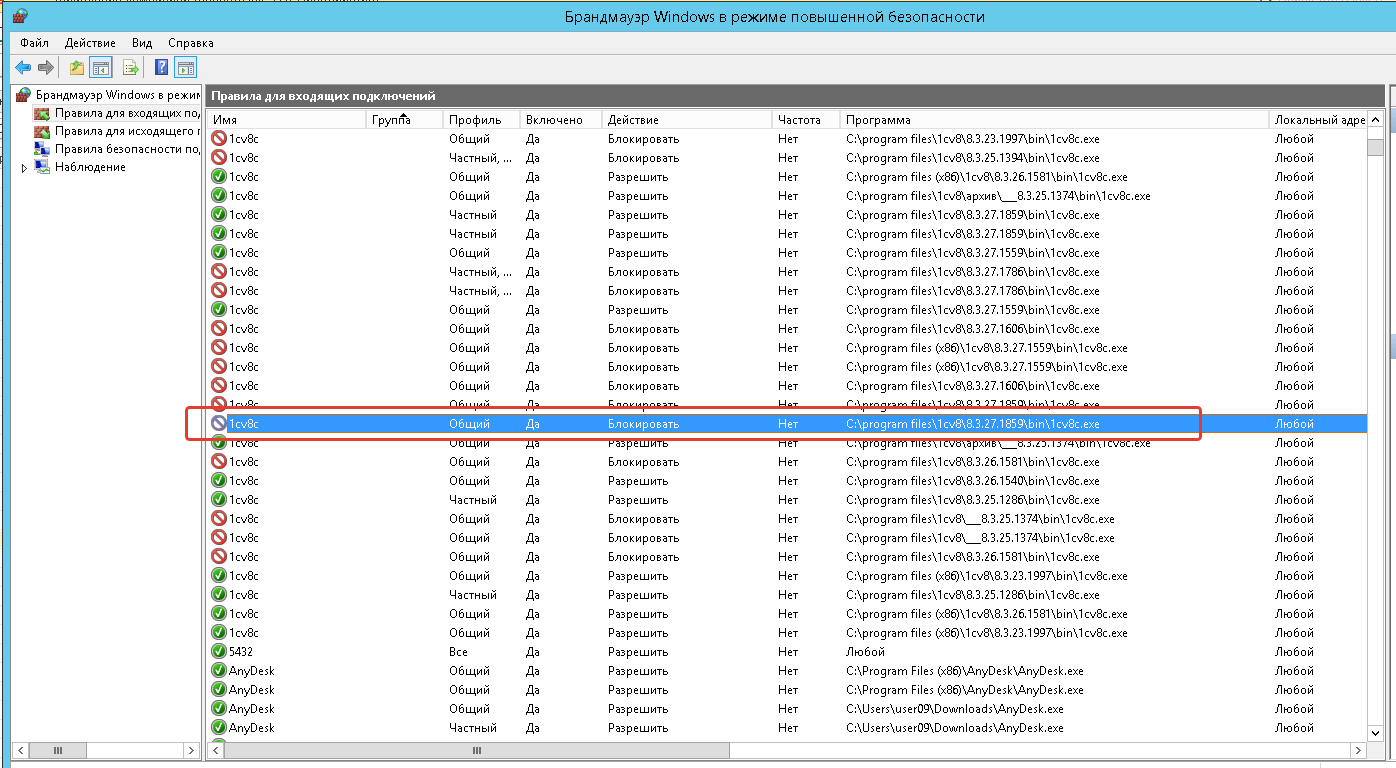This screenshot has height=768, width=1396.
Task: Select the rule named 5432
Action: (x=241, y=652)
